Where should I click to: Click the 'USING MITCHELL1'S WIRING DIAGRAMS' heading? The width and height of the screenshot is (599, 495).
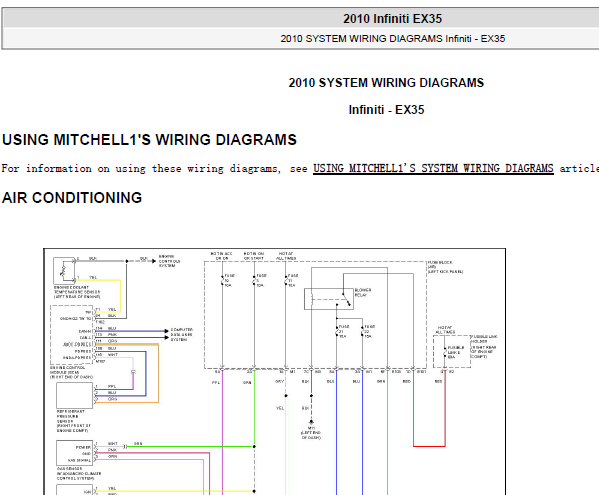coord(149,140)
